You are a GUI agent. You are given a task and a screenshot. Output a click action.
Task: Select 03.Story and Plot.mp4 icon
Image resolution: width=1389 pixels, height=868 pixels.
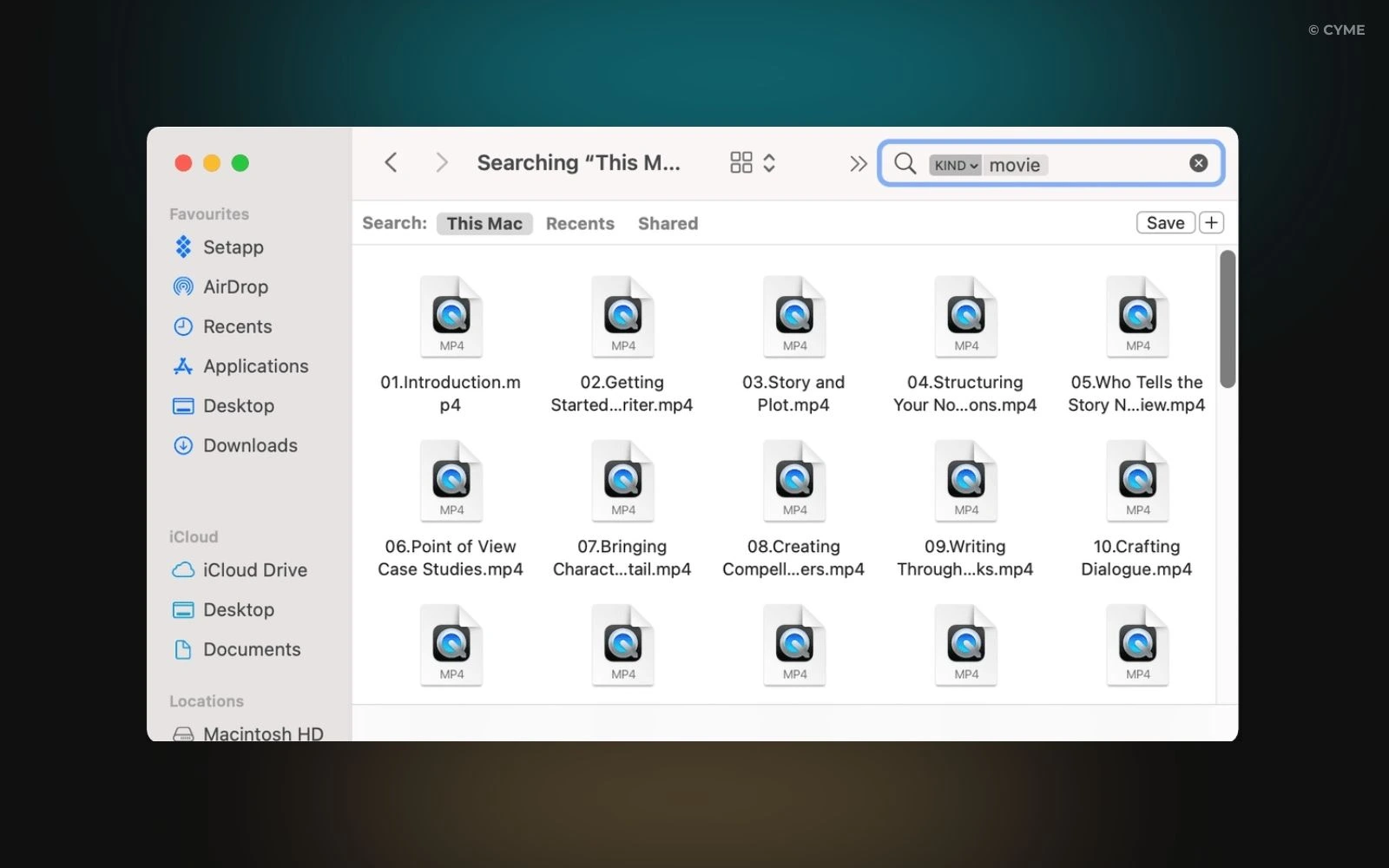click(x=794, y=317)
